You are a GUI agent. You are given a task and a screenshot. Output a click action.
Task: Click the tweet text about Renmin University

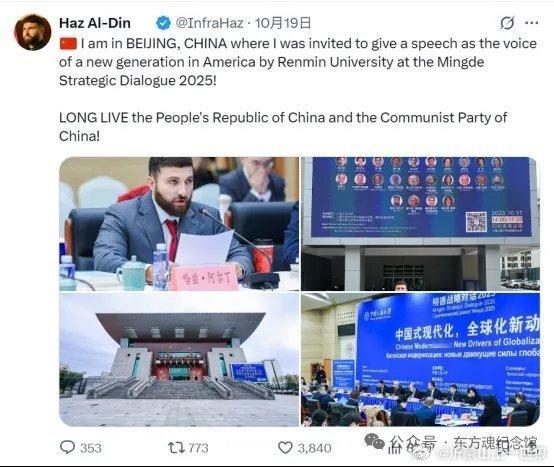pos(298,62)
